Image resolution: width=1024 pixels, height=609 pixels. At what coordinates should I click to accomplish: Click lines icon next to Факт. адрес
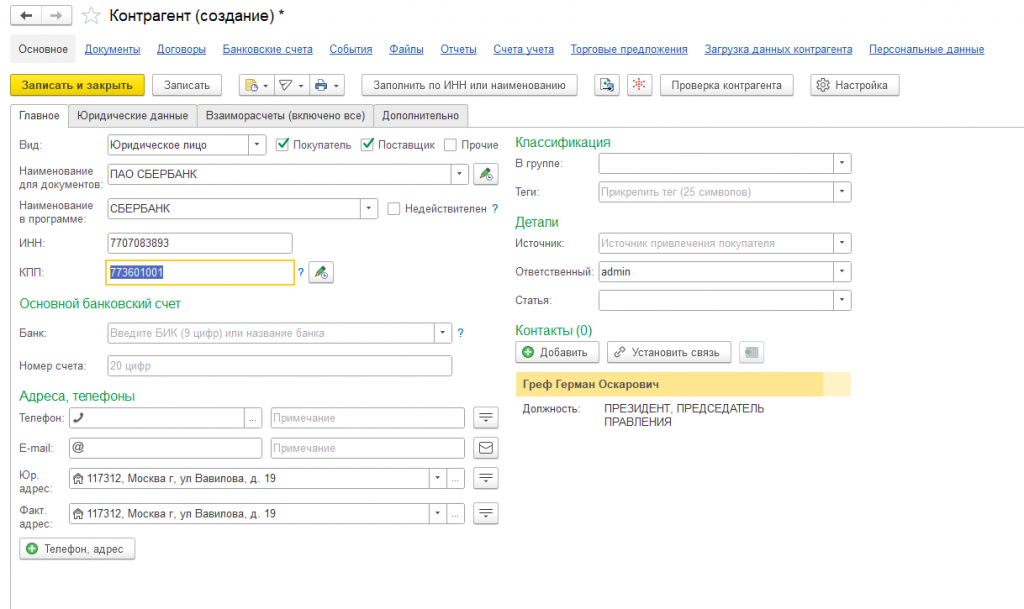coord(486,513)
